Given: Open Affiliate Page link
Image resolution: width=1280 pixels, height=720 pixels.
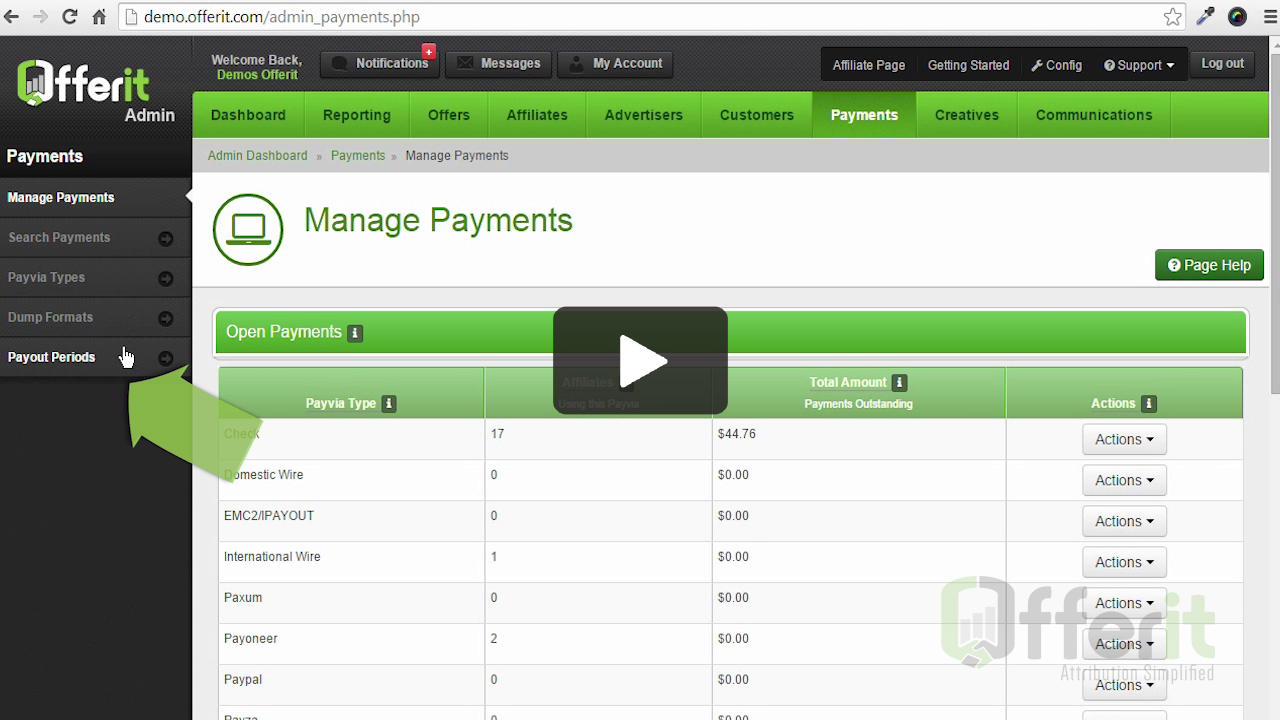Looking at the screenshot, I should tap(869, 65).
